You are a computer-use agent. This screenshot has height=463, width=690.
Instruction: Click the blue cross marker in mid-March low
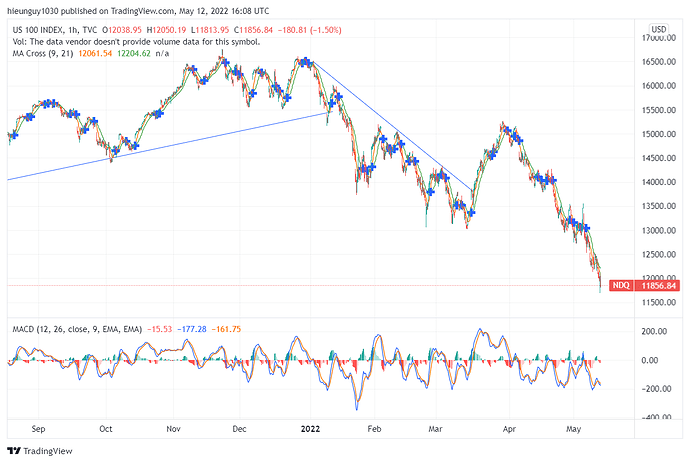(458, 206)
